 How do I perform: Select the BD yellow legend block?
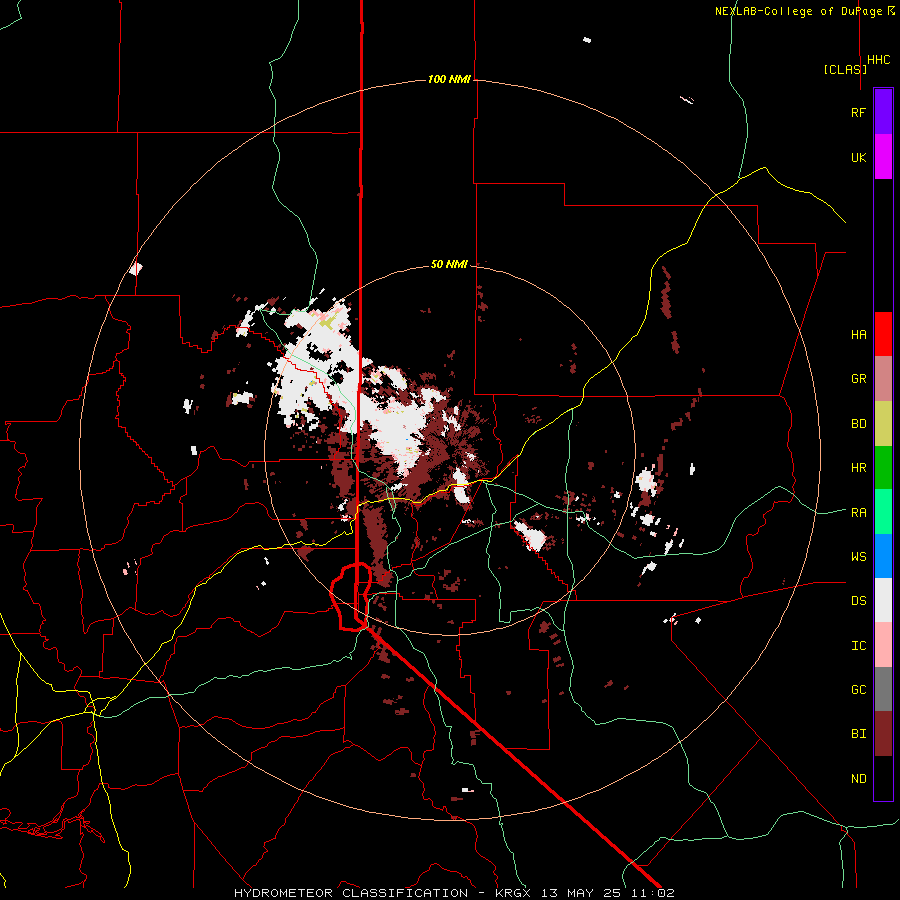point(883,424)
